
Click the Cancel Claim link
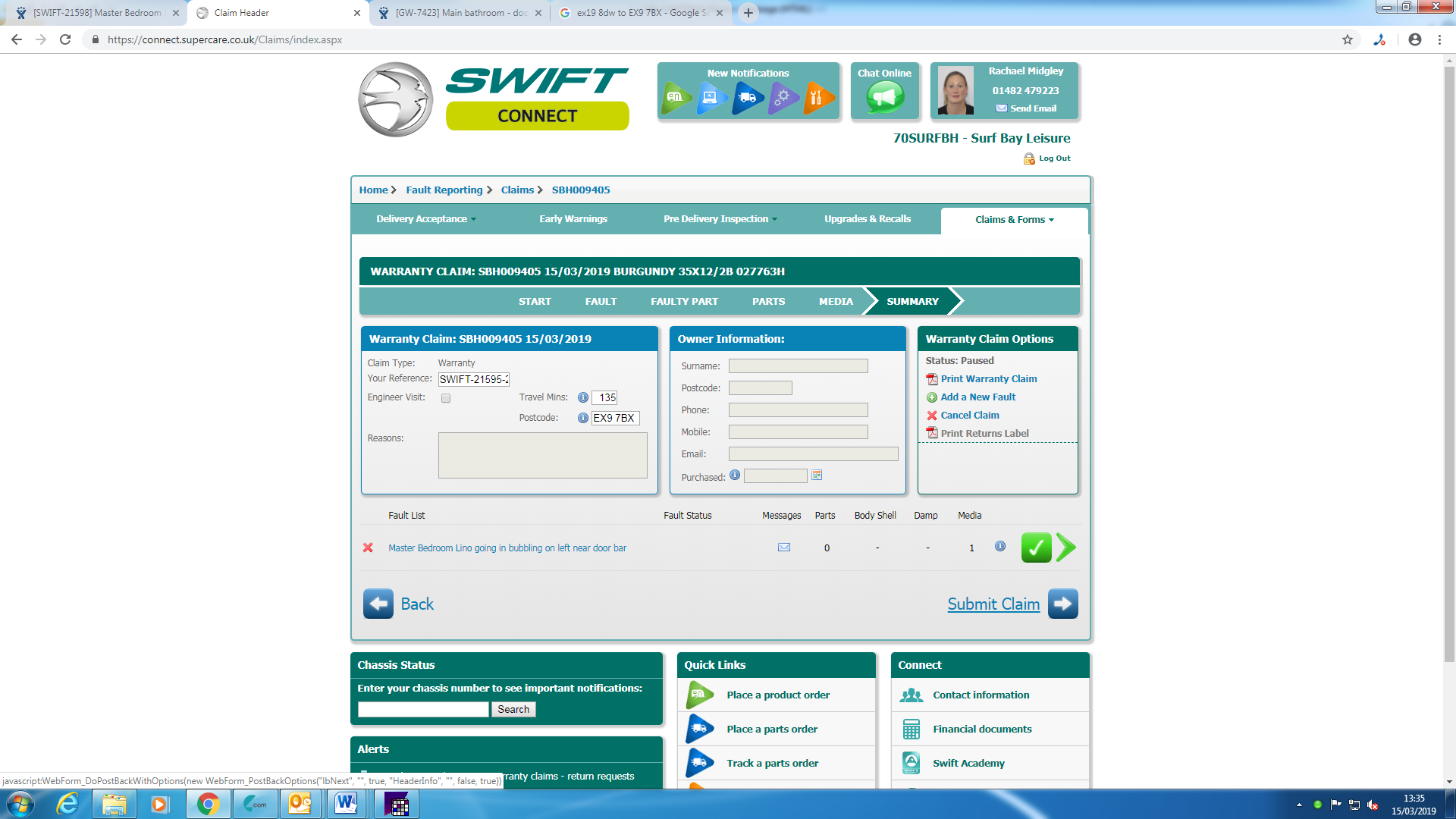(969, 416)
